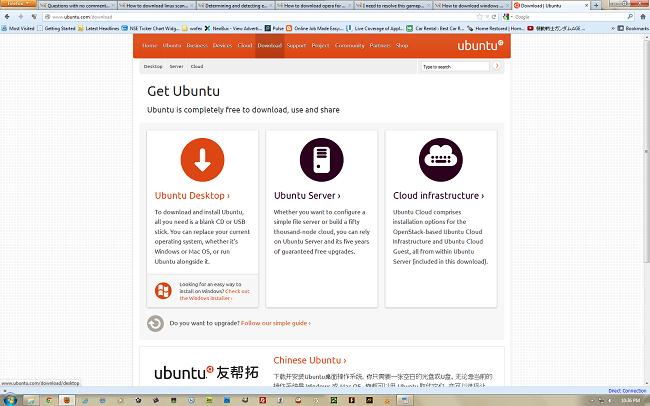Follow the Cloud infrastructure heading link
650x406 pixels.
point(438,195)
